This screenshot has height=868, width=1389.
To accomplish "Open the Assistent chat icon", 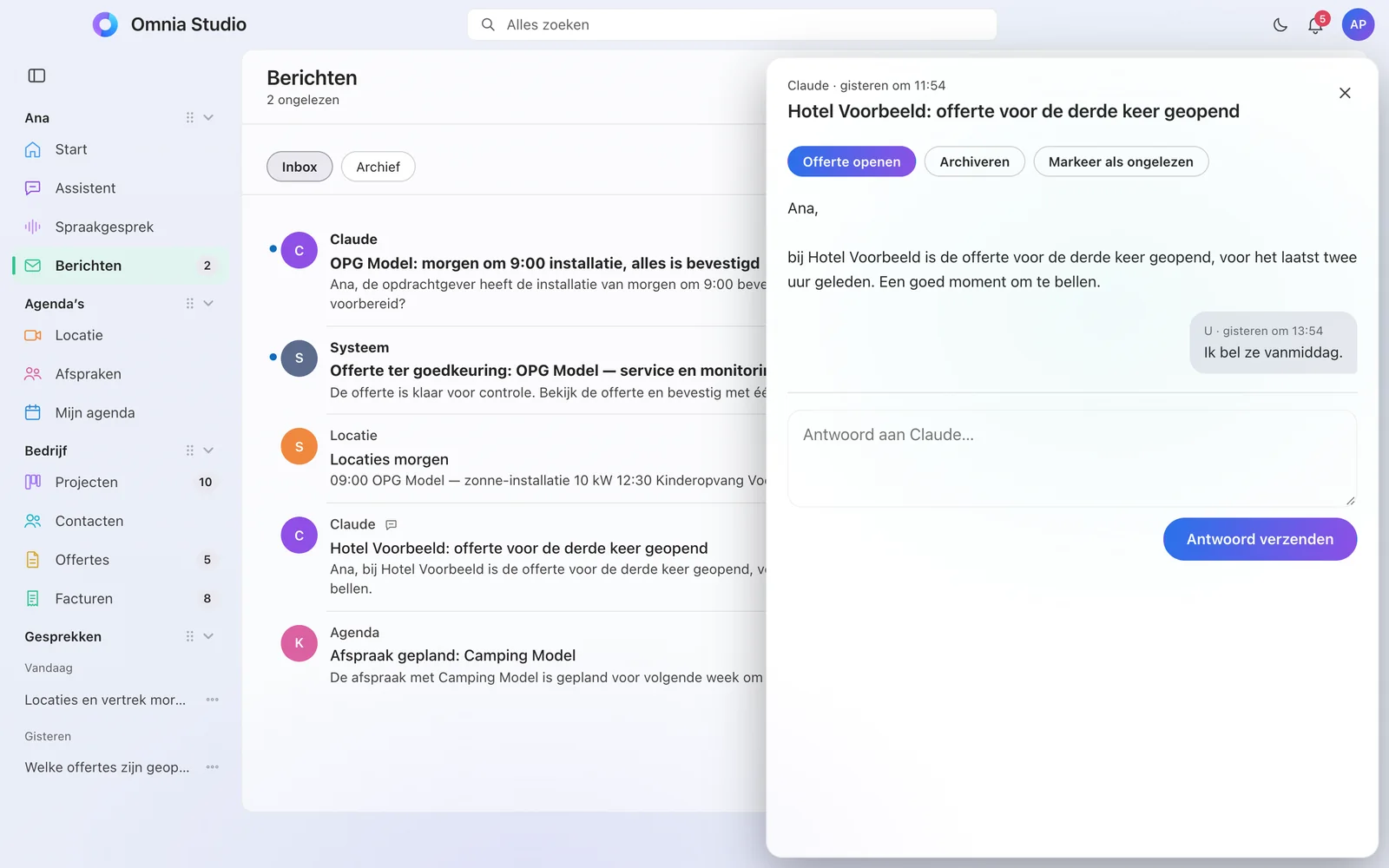I will coord(33,187).
